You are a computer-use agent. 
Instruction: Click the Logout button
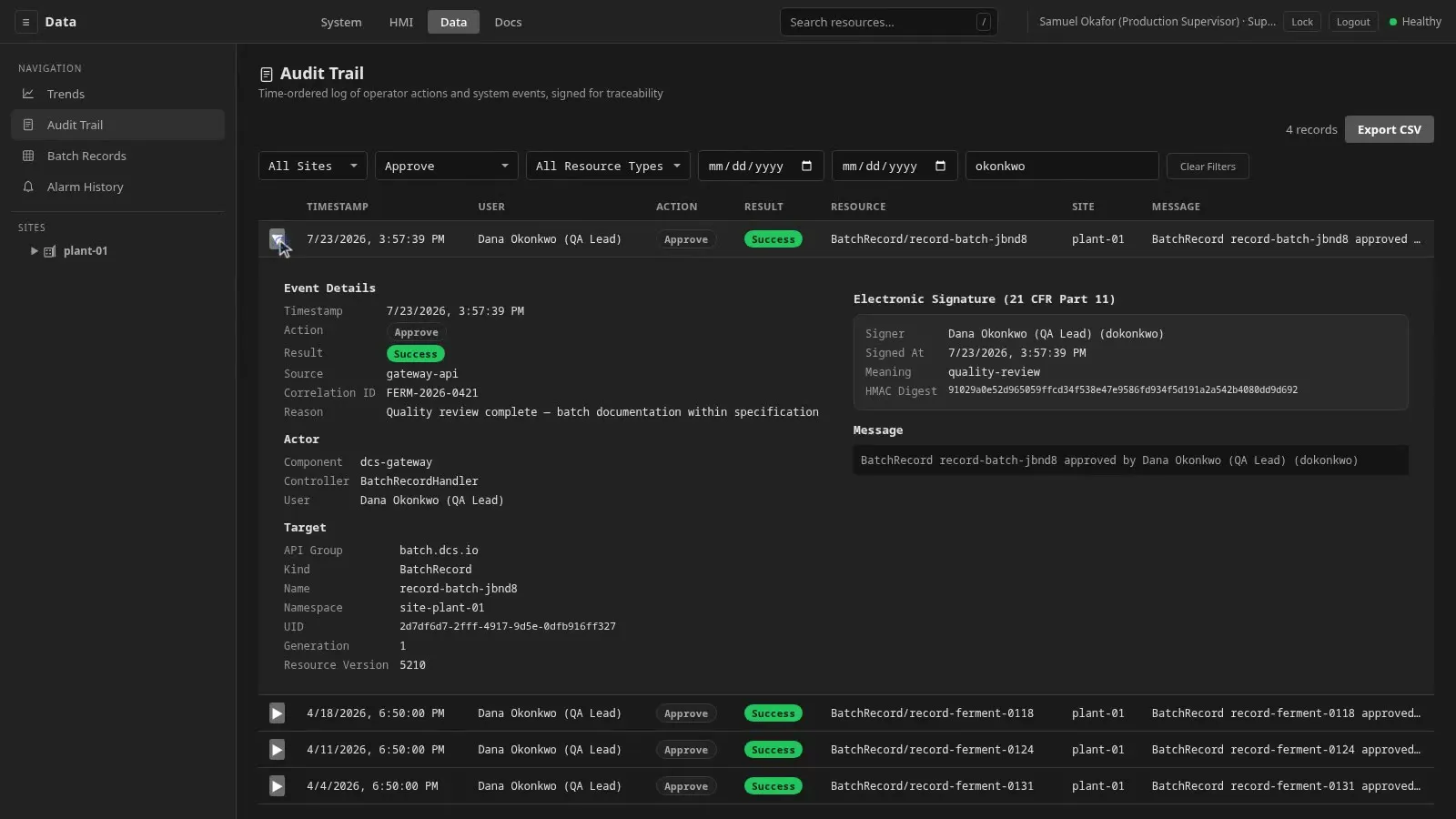pyautogui.click(x=1353, y=22)
